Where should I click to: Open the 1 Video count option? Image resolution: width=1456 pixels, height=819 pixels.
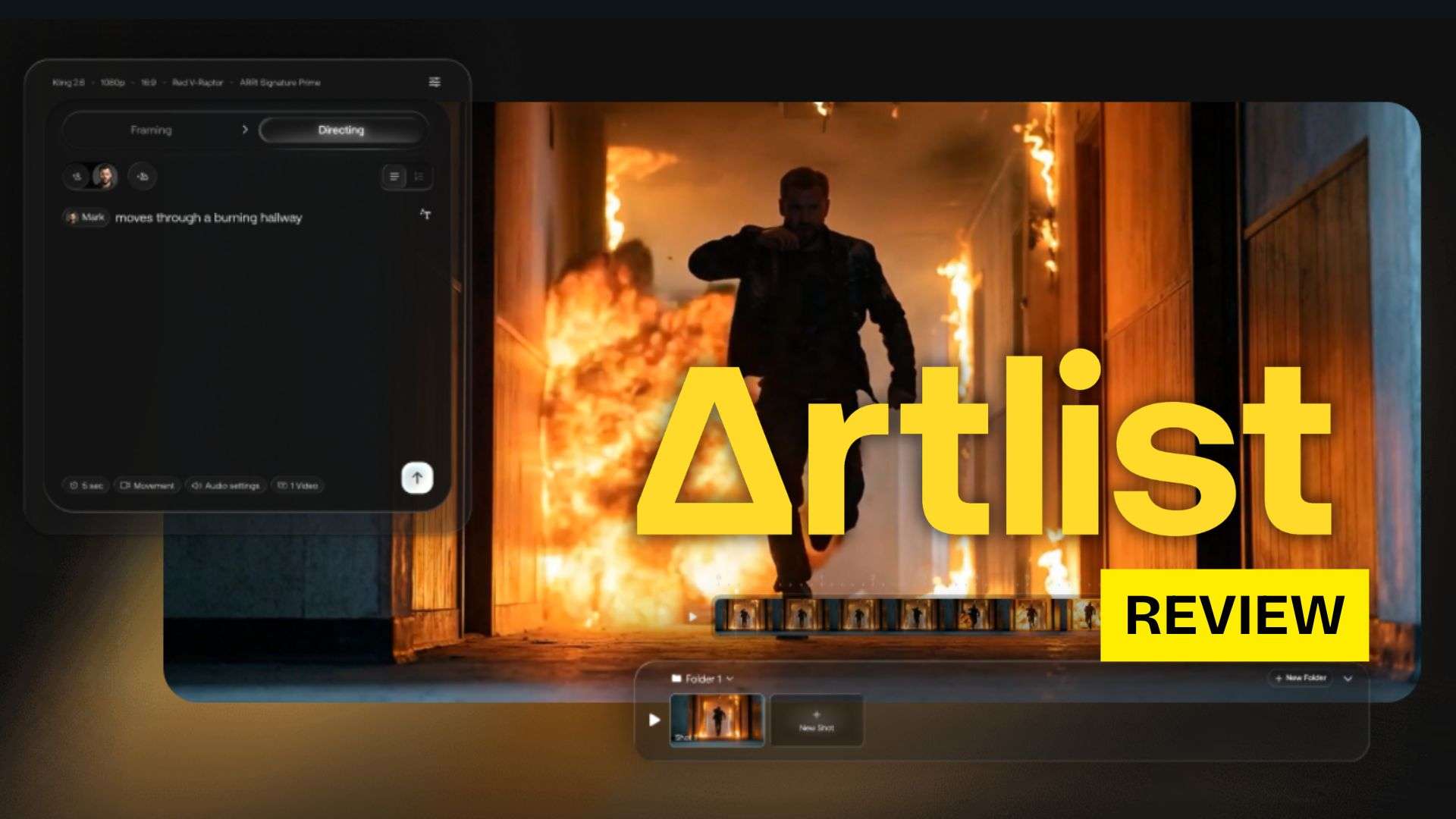pos(297,485)
